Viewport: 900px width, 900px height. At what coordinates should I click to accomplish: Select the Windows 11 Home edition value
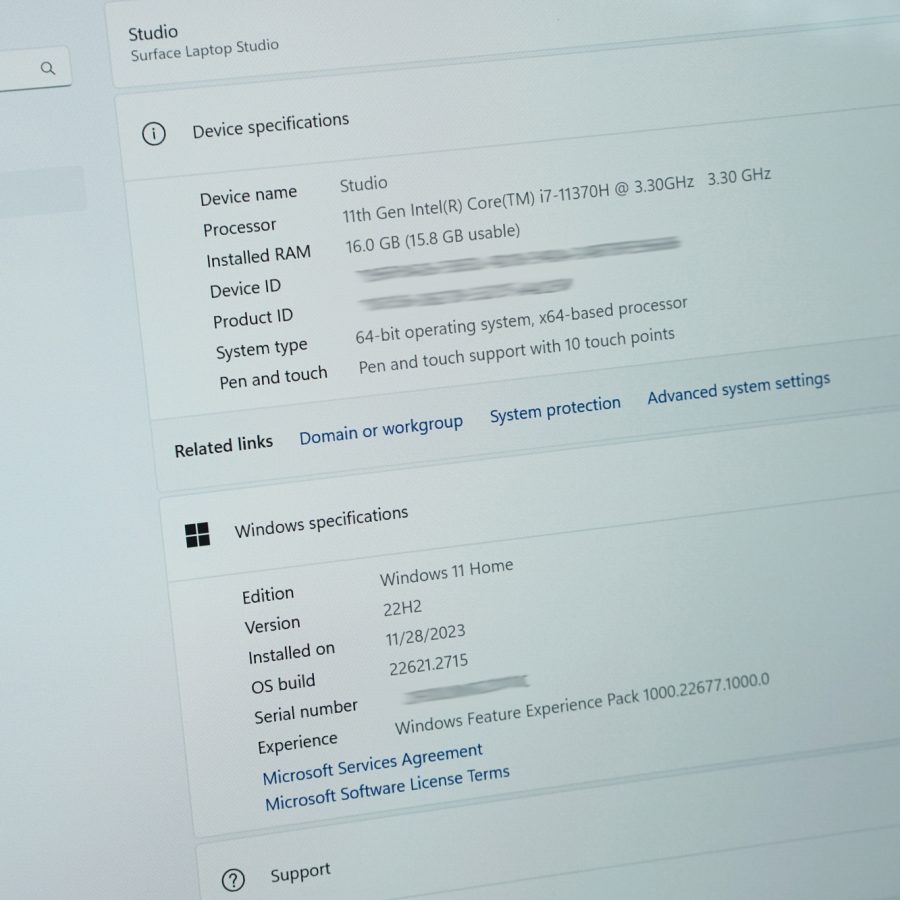pyautogui.click(x=446, y=573)
